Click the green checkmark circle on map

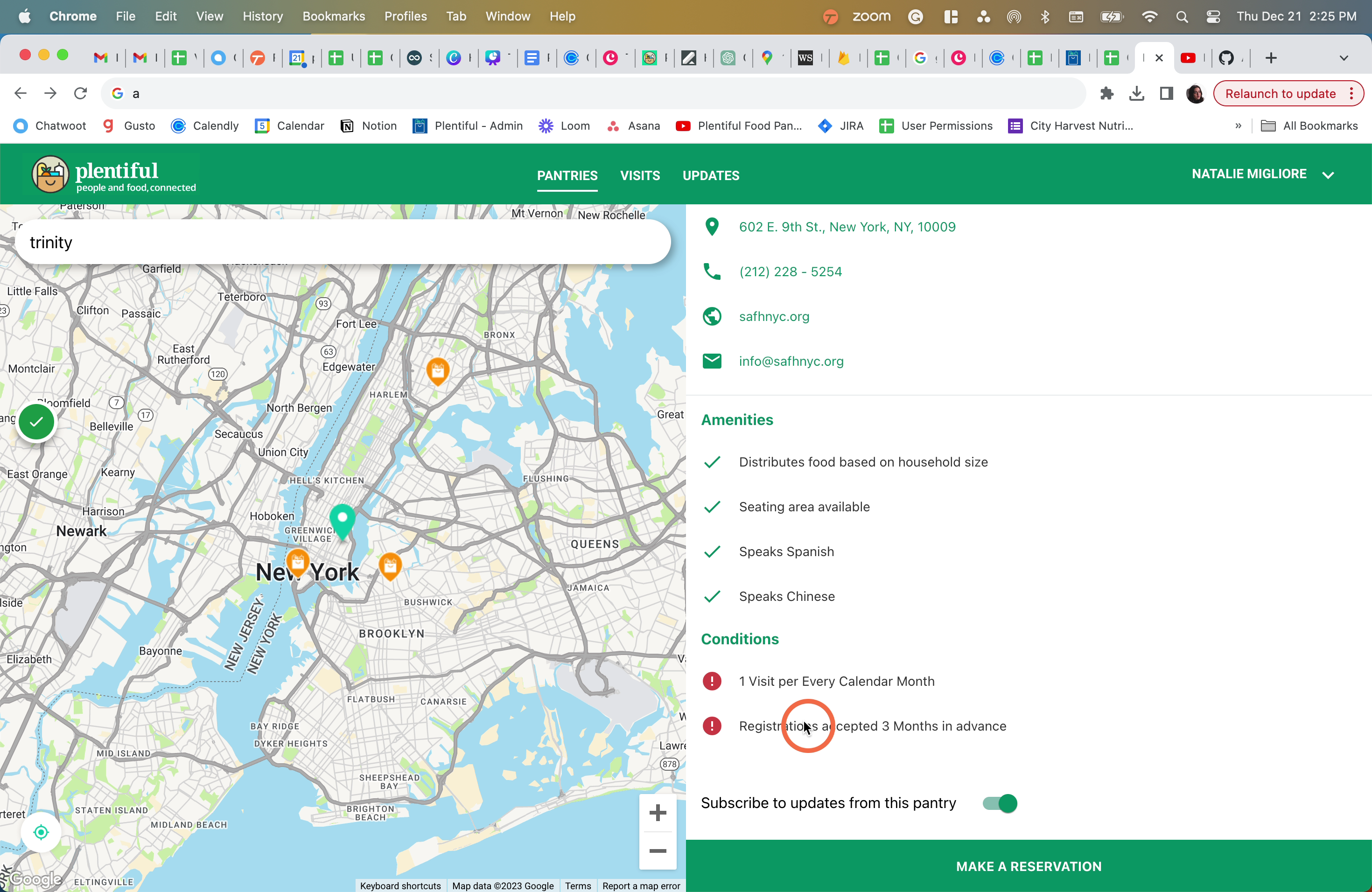click(36, 422)
